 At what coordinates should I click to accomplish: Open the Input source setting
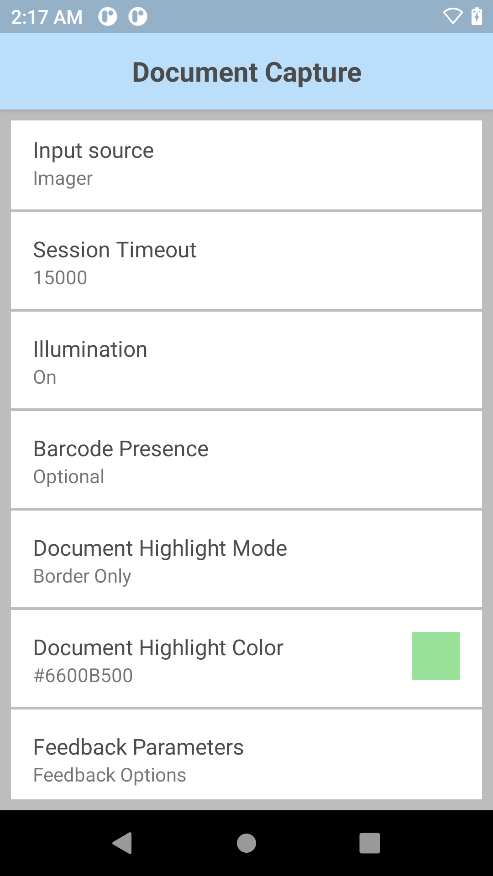tap(246, 165)
